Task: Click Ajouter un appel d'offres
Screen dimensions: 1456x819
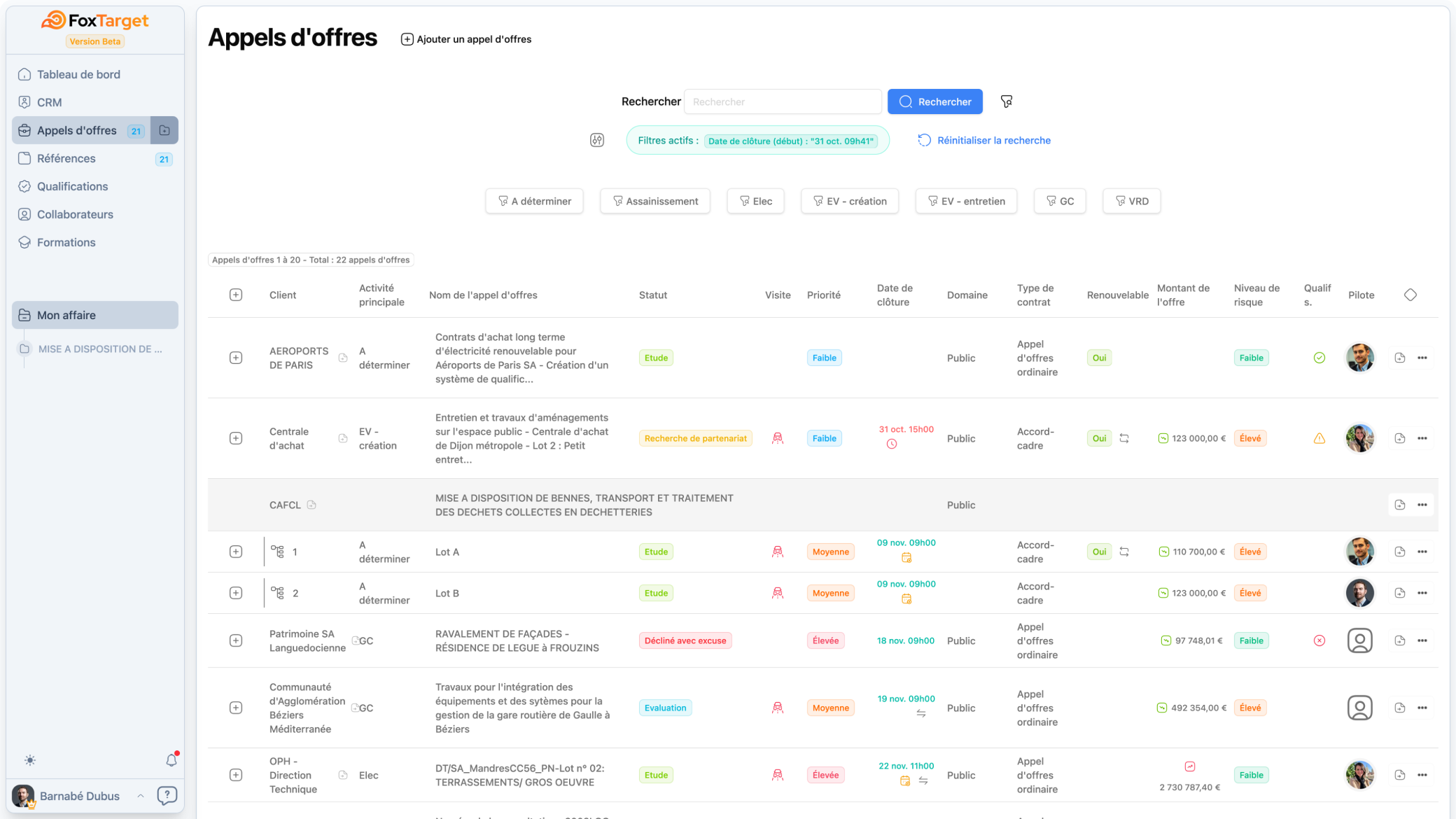Action: point(466,39)
